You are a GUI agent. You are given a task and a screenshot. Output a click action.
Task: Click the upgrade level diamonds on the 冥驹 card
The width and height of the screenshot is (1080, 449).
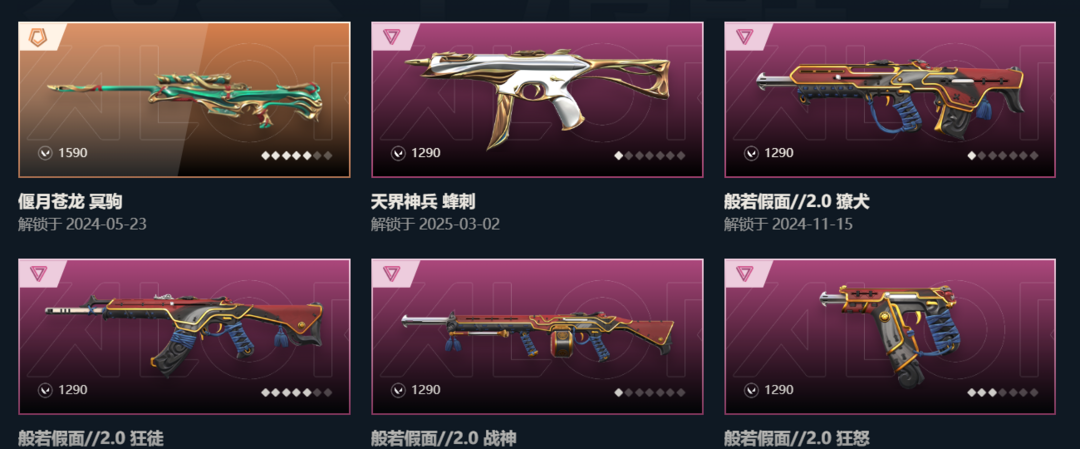[296, 156]
